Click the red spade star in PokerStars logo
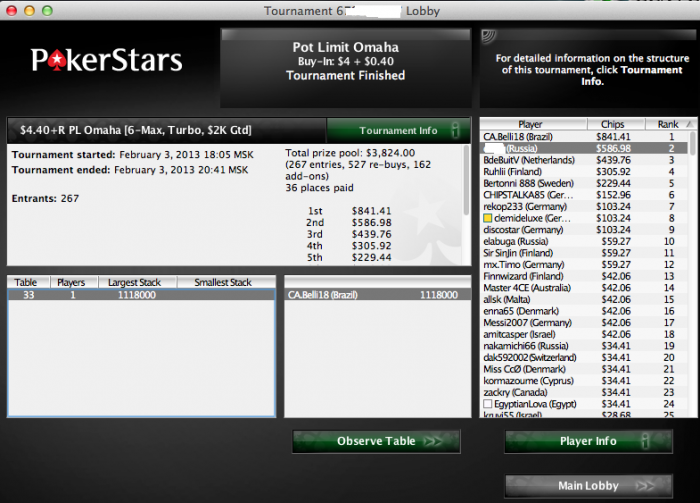The height and width of the screenshot is (503, 700). tap(57, 62)
